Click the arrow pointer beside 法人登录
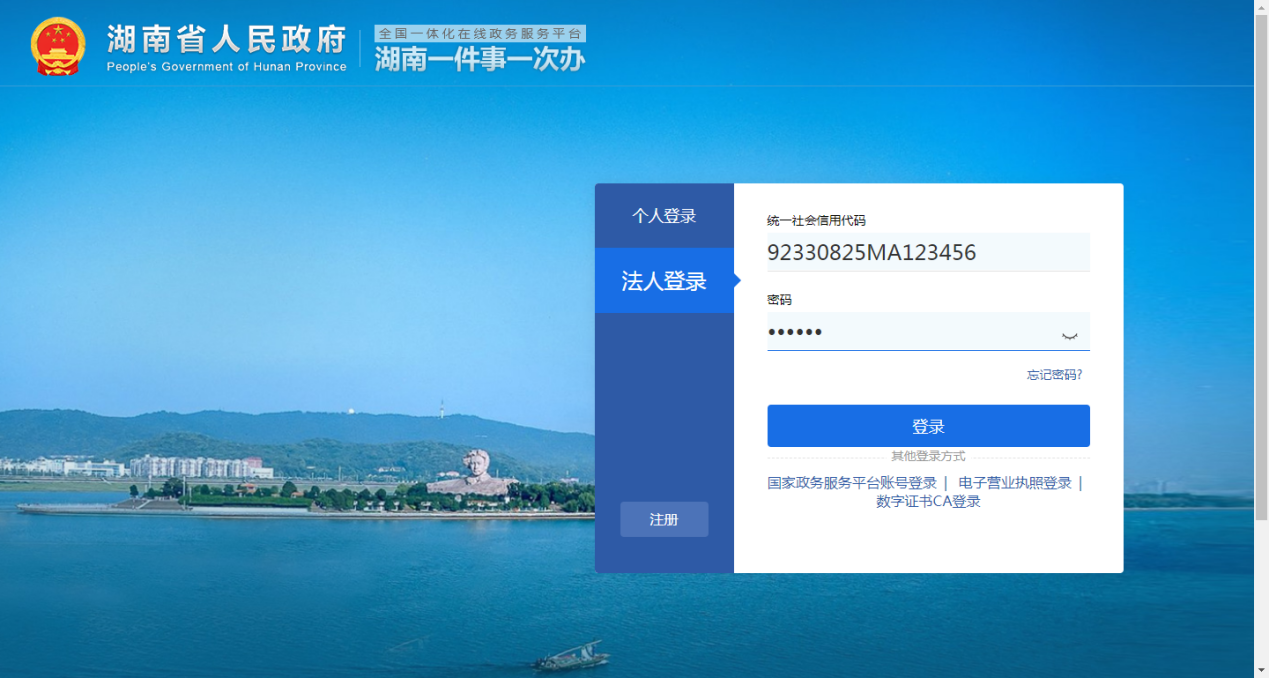This screenshot has height=678, width=1269. (737, 281)
